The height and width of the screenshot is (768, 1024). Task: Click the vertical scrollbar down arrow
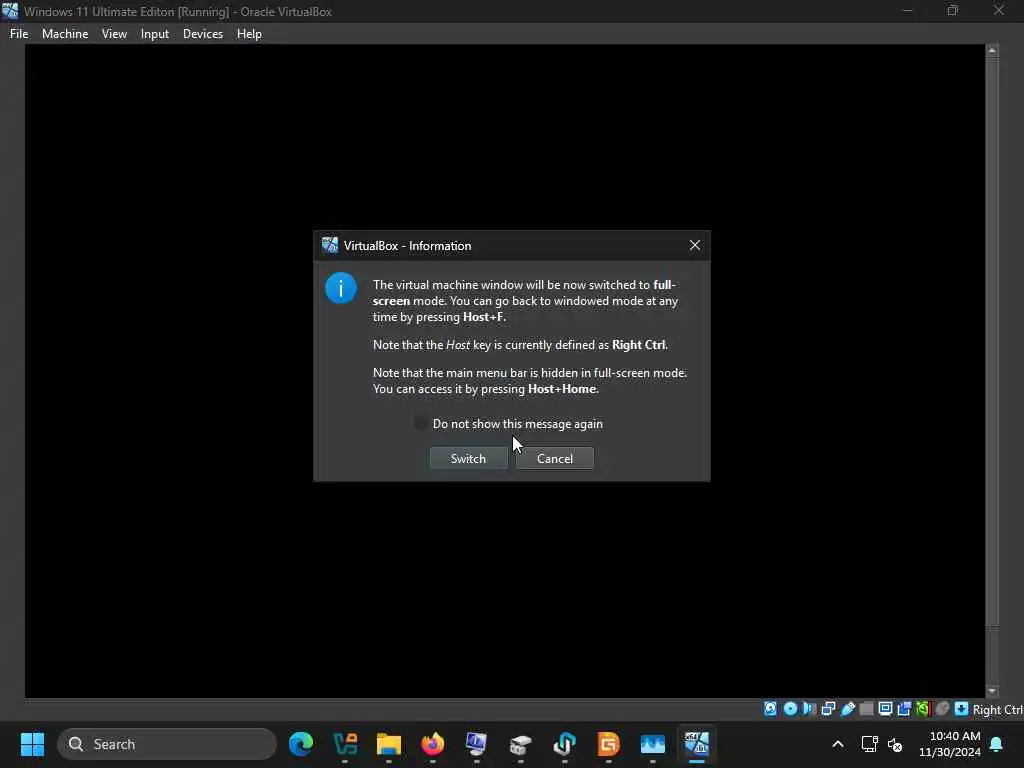coord(992,691)
